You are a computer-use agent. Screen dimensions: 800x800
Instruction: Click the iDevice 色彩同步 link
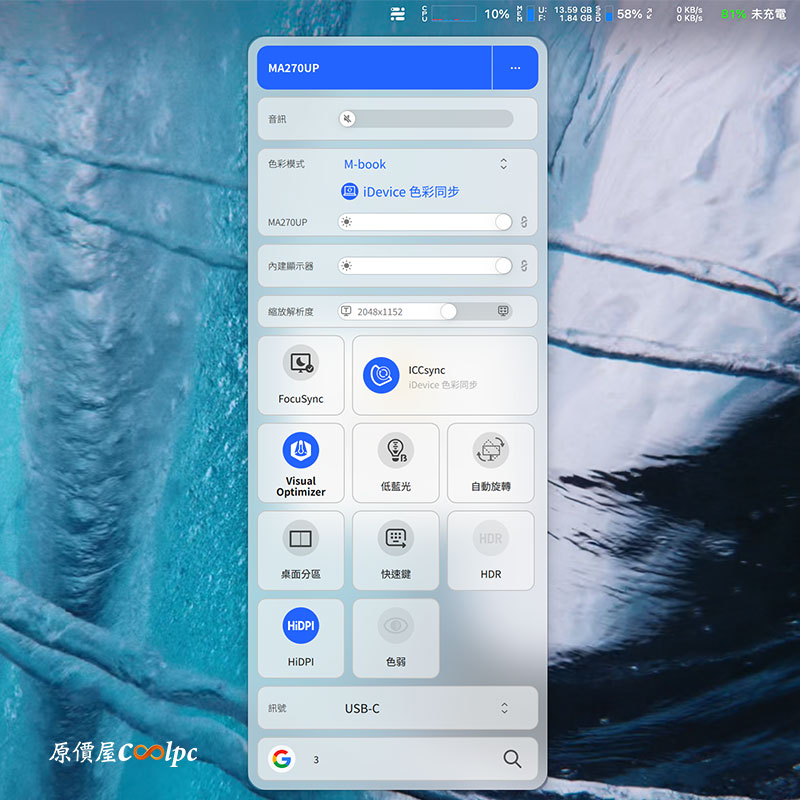[x=401, y=192]
